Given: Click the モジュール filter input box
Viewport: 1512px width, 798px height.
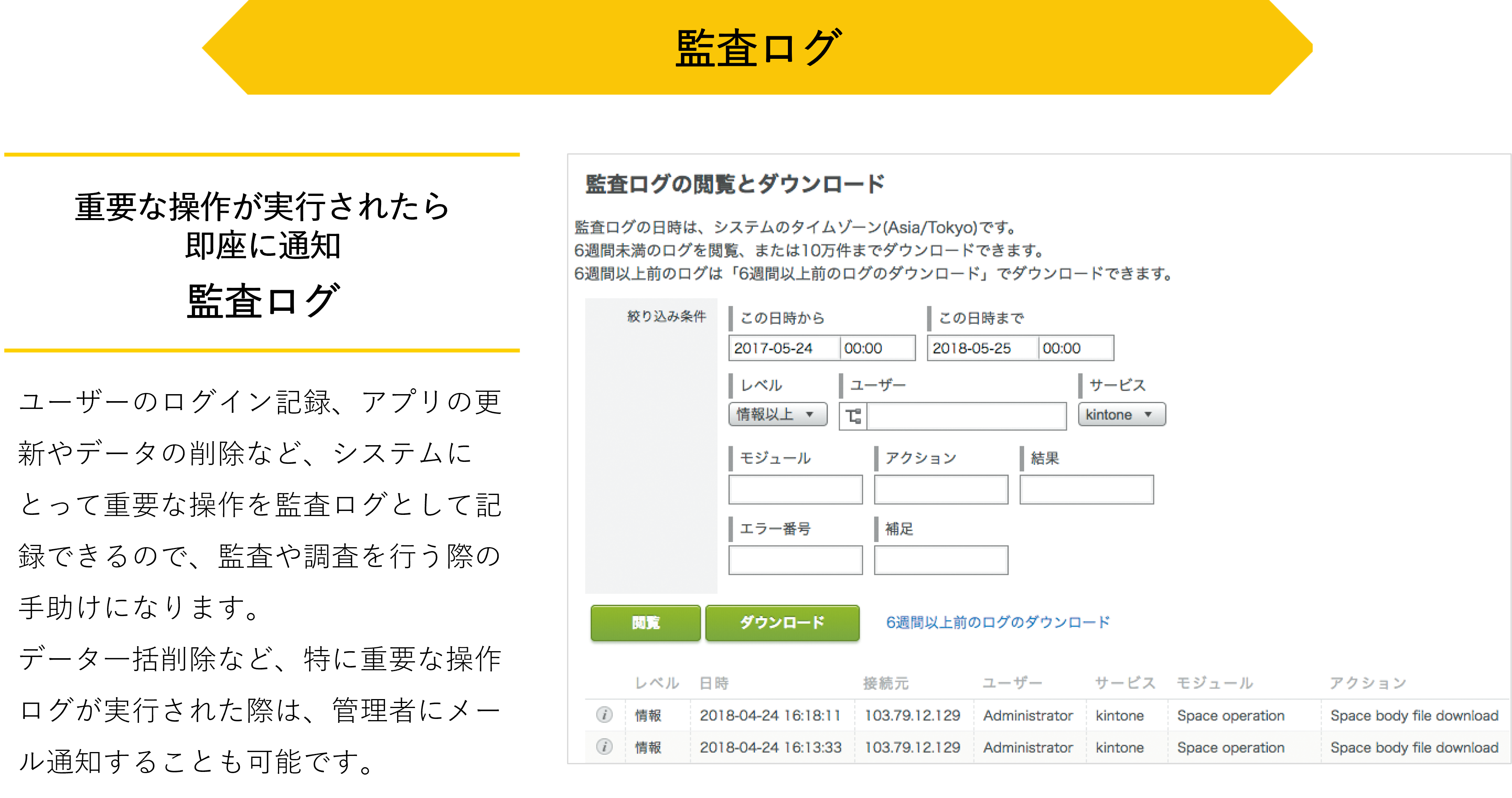Looking at the screenshot, I should coord(795,490).
